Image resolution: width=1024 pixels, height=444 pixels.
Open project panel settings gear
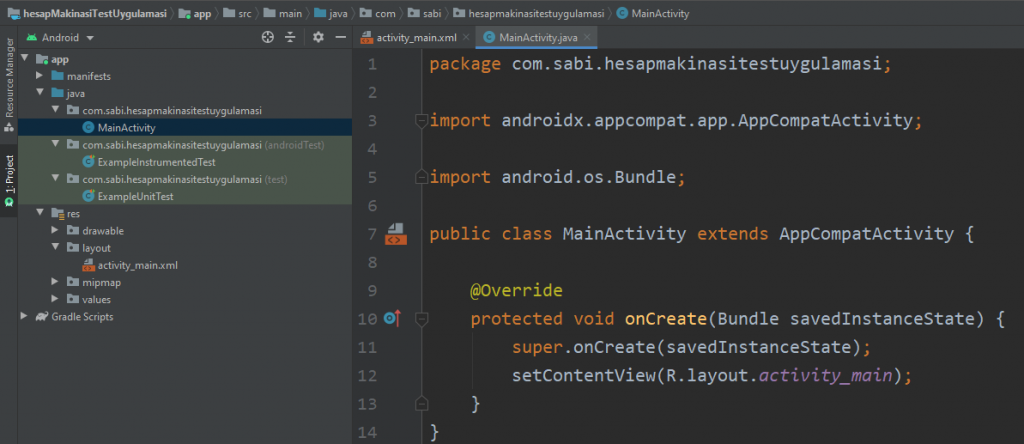pyautogui.click(x=318, y=37)
